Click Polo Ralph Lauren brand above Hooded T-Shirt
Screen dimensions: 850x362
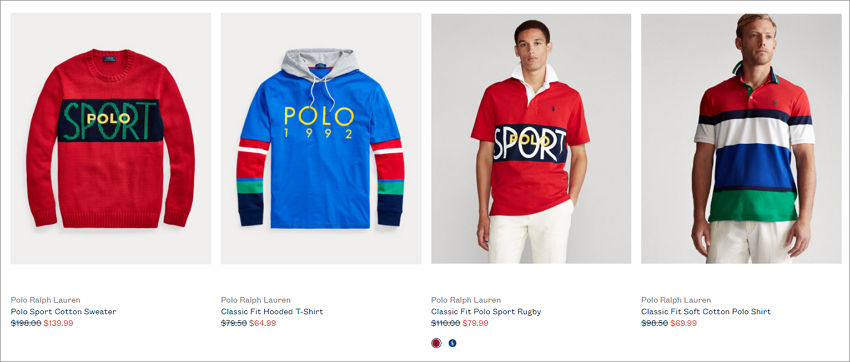[x=256, y=300]
